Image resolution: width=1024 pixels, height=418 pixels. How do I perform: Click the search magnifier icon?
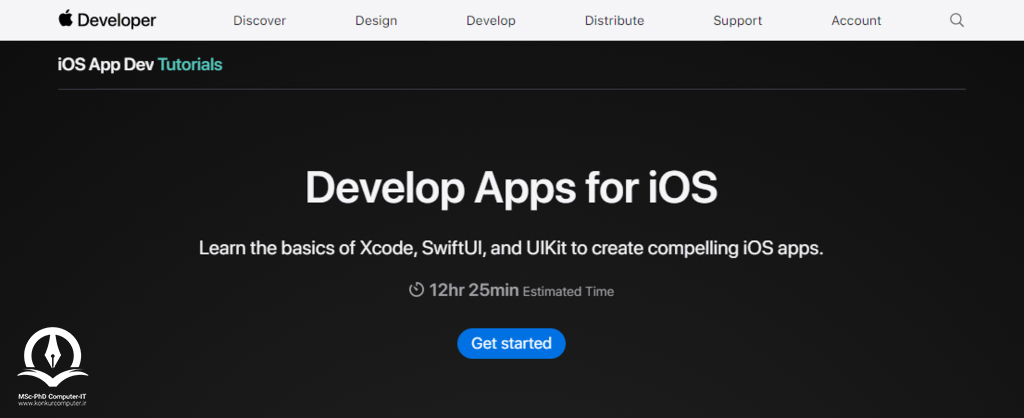pos(957,20)
